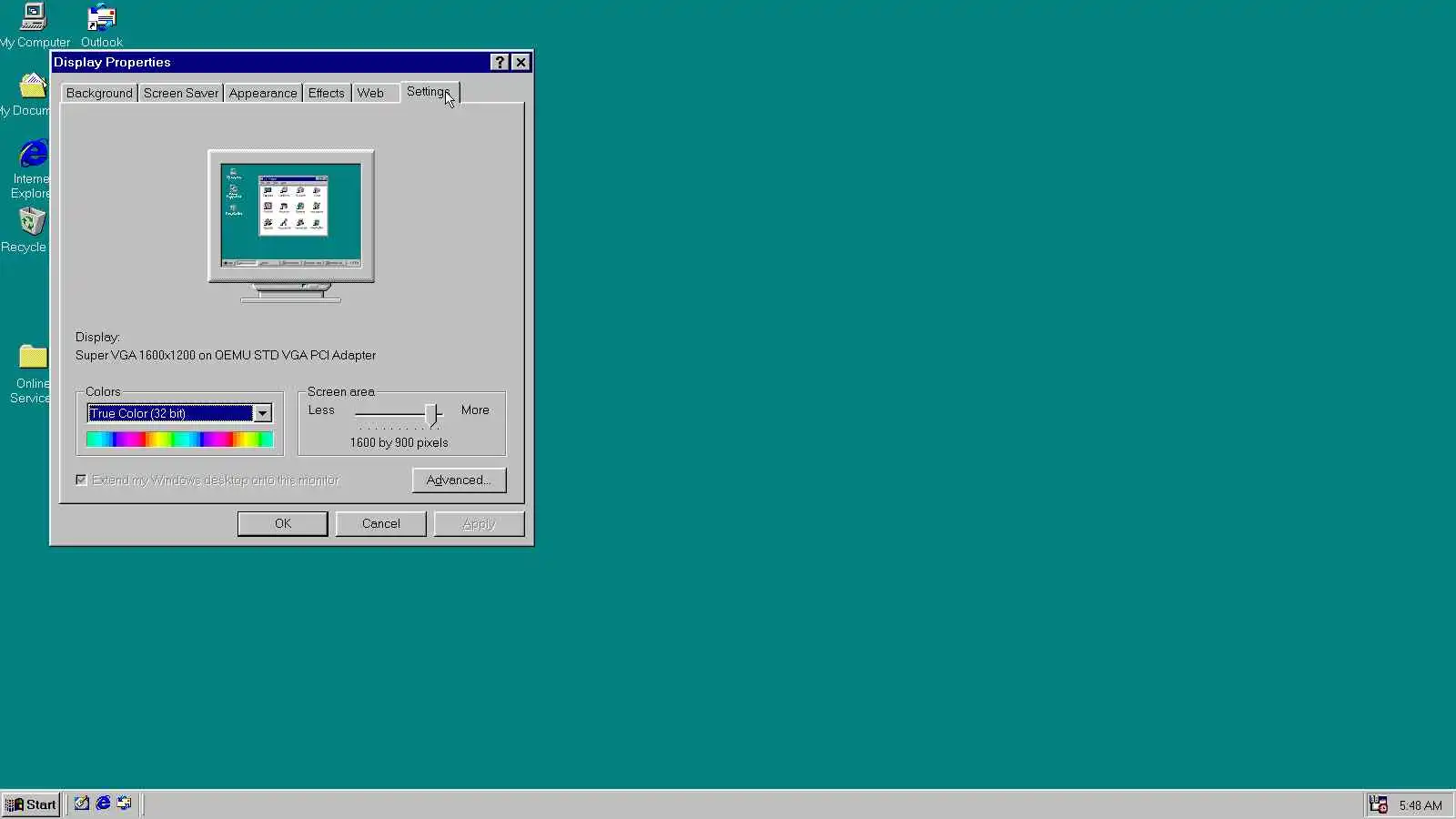Go to the Appearance tab

(263, 93)
